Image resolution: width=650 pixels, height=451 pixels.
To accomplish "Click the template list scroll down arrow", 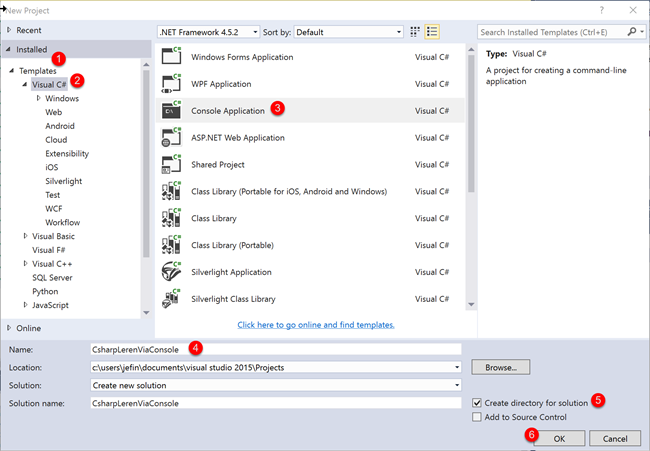I will pyautogui.click(x=471, y=304).
